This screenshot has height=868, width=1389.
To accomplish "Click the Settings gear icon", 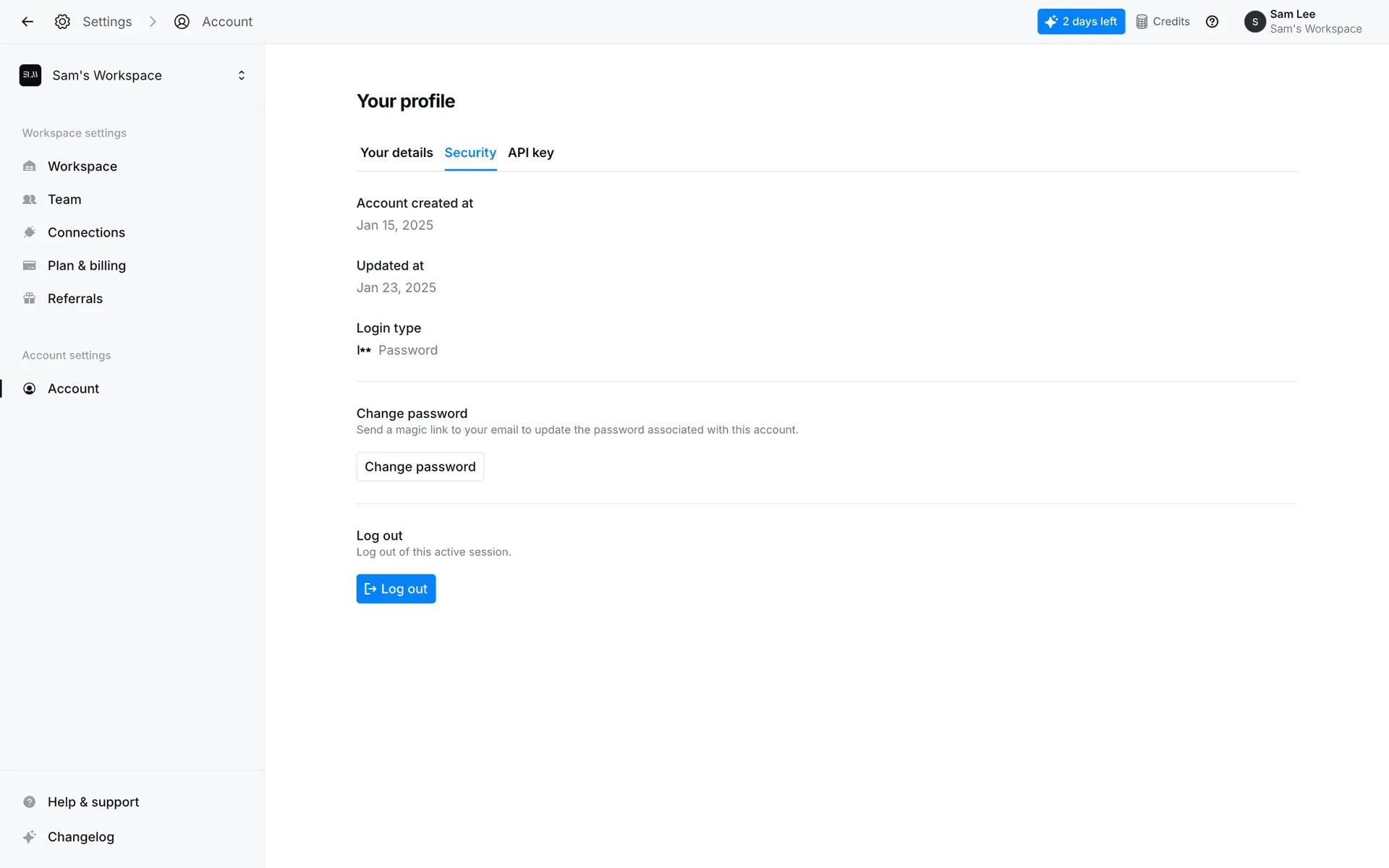I will tap(63, 22).
